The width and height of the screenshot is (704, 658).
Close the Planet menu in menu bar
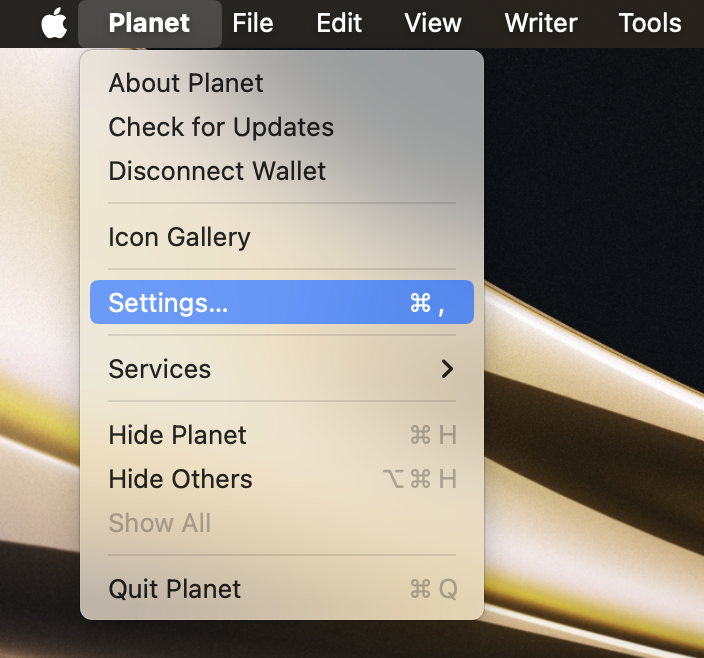pos(150,23)
